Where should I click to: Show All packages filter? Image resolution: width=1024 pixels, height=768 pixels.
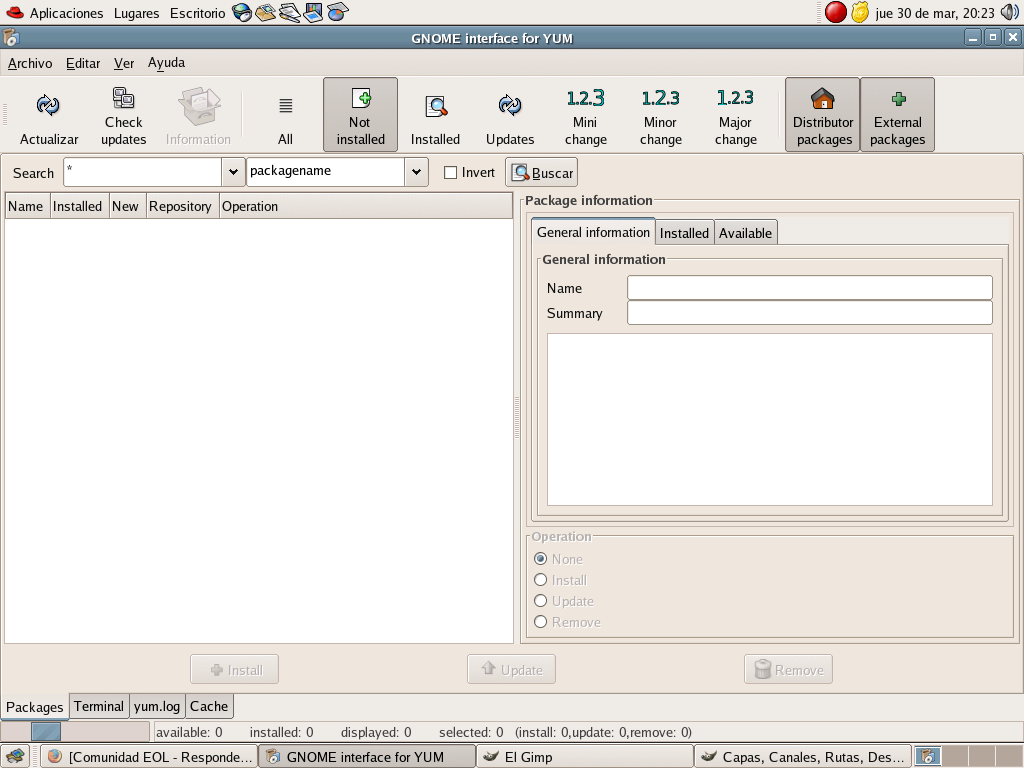point(285,116)
